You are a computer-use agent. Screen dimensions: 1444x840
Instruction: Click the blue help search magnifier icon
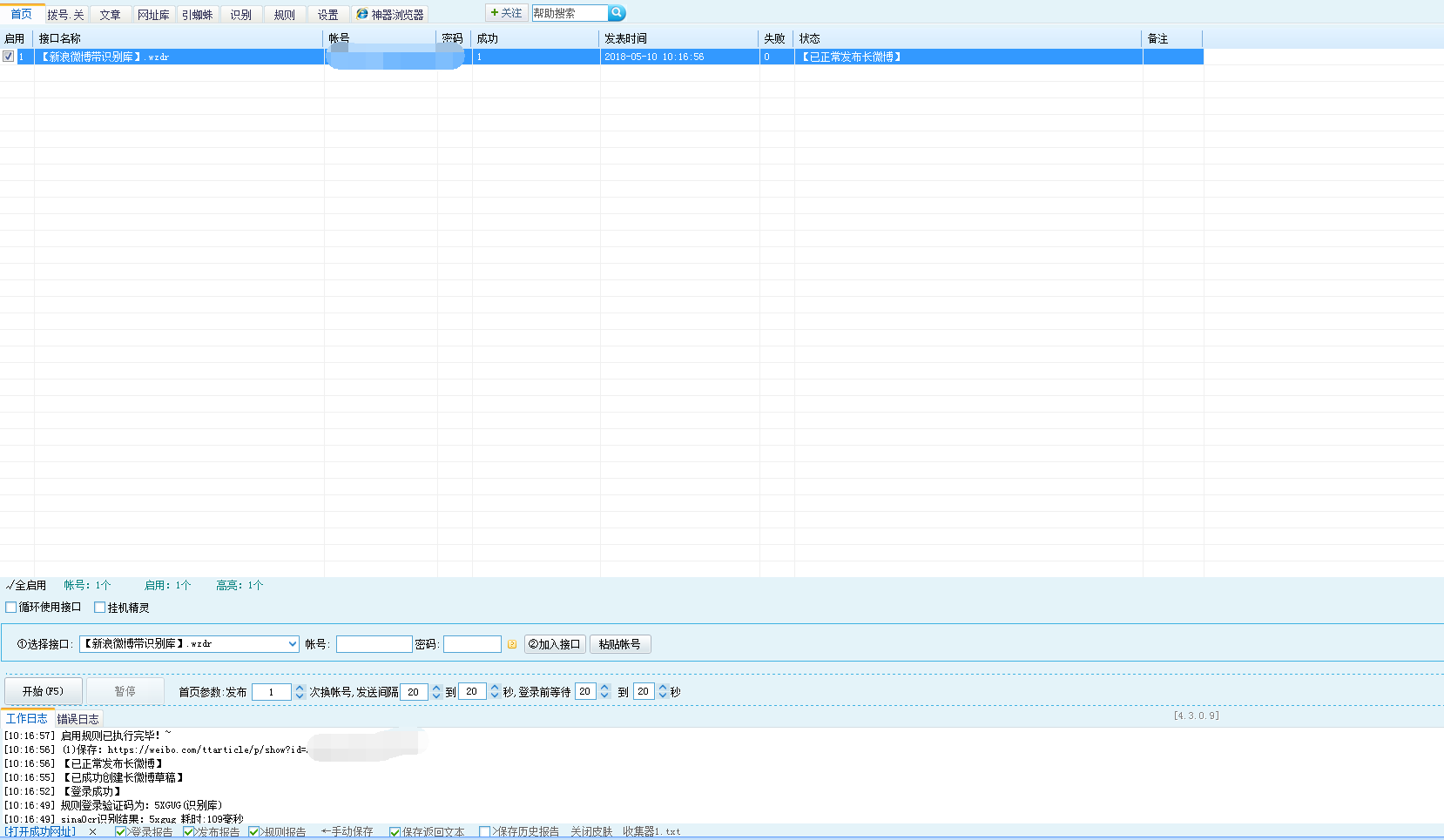point(617,13)
